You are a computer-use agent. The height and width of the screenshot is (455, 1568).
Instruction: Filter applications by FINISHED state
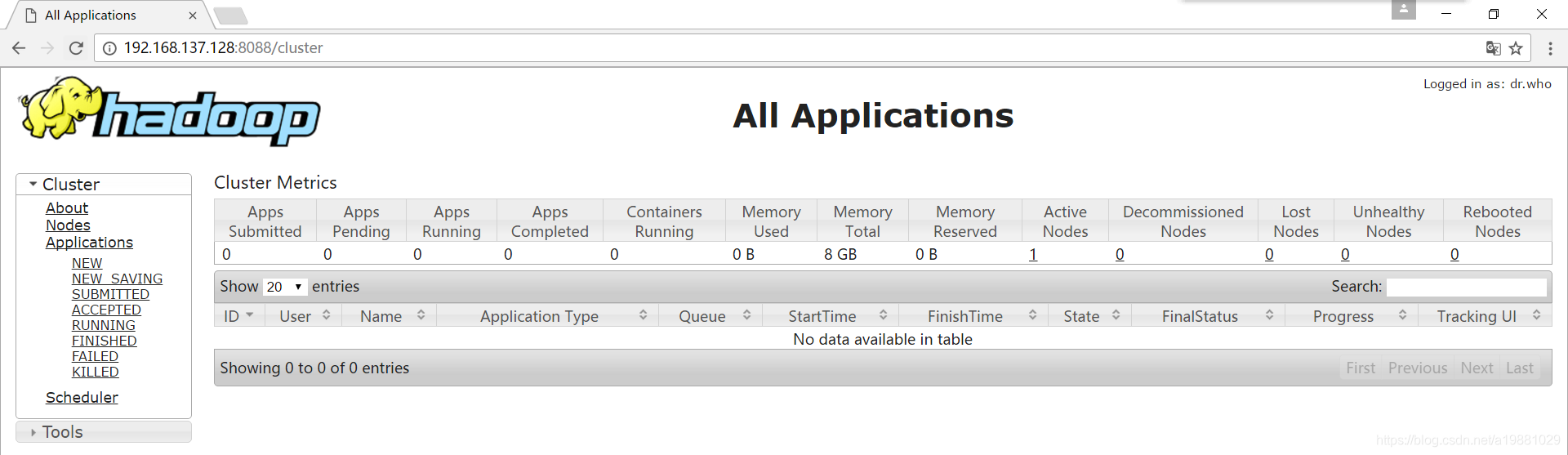click(104, 341)
